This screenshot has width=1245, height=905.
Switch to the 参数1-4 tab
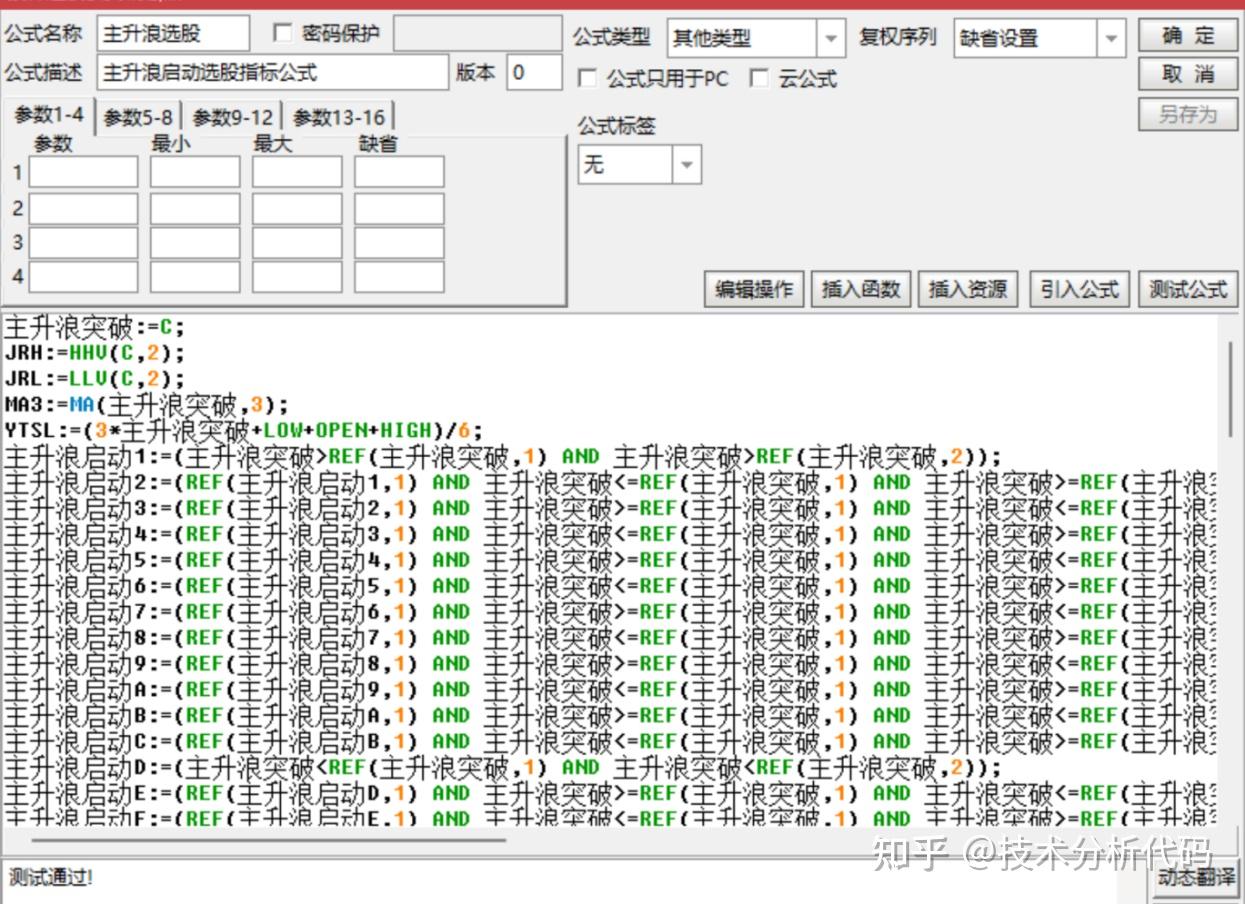49,116
